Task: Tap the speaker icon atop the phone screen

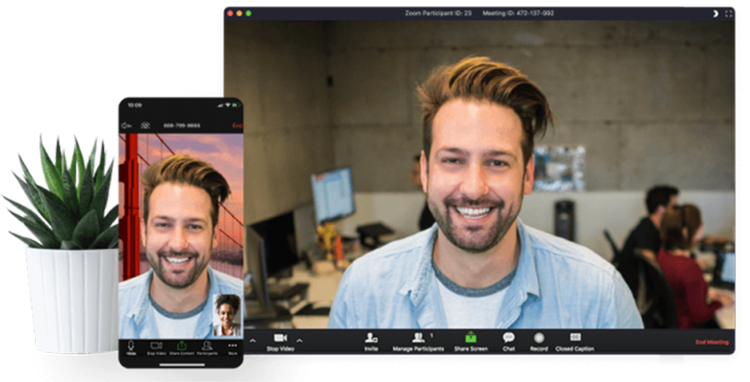Action: pos(126,125)
